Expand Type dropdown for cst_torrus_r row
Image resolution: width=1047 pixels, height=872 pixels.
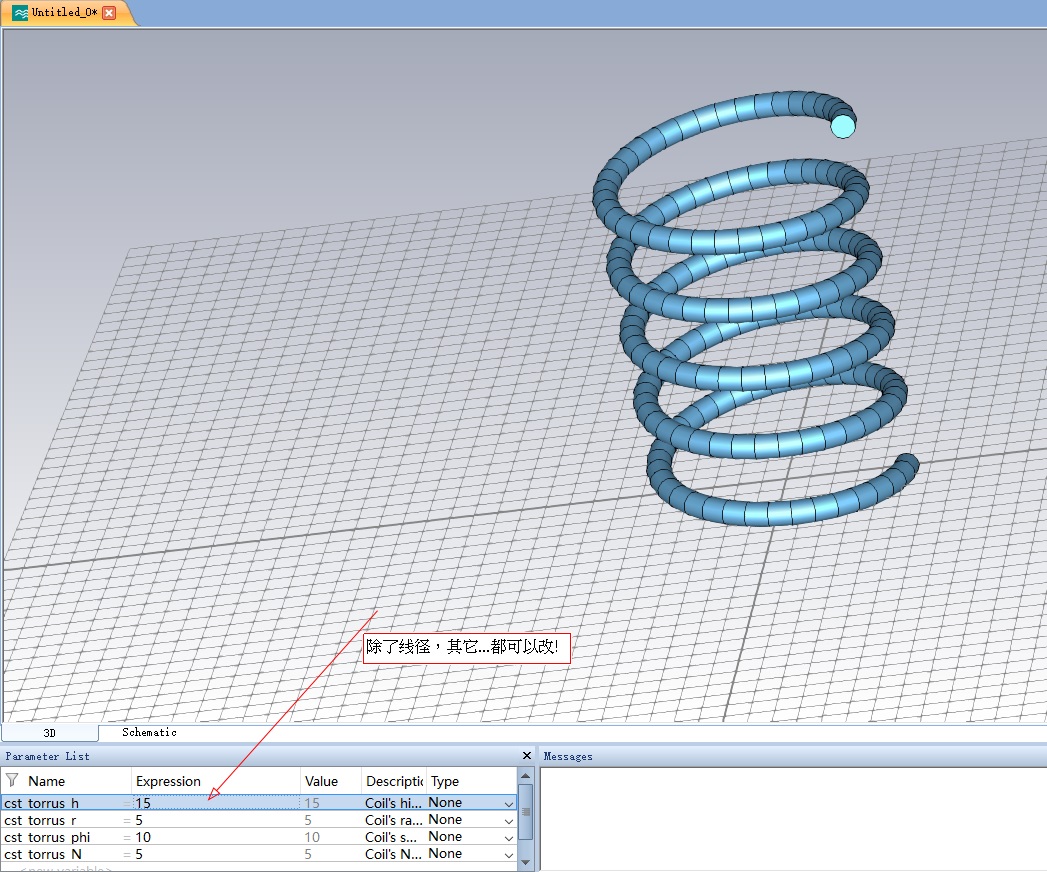pos(509,820)
